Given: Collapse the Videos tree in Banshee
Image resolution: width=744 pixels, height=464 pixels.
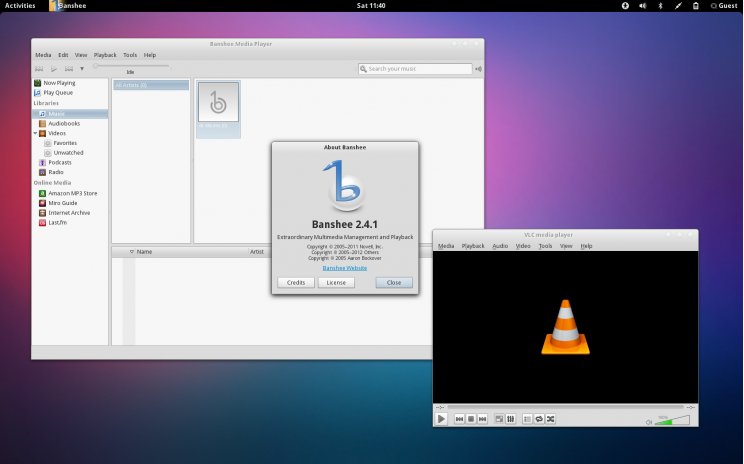Looking at the screenshot, I should pos(35,133).
